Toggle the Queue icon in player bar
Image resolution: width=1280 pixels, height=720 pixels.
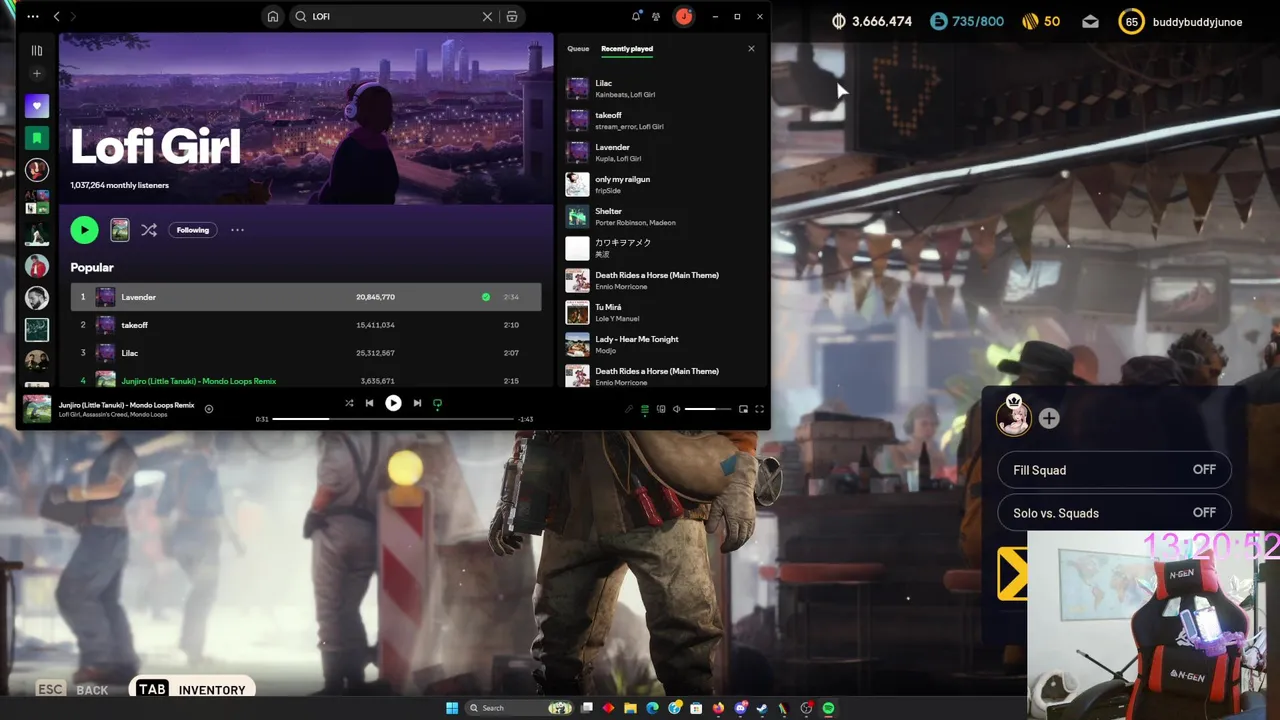click(645, 409)
